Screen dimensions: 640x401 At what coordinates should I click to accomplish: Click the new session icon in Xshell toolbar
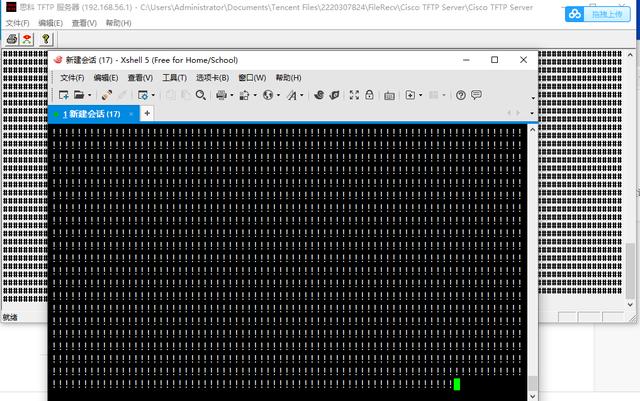tap(64, 95)
